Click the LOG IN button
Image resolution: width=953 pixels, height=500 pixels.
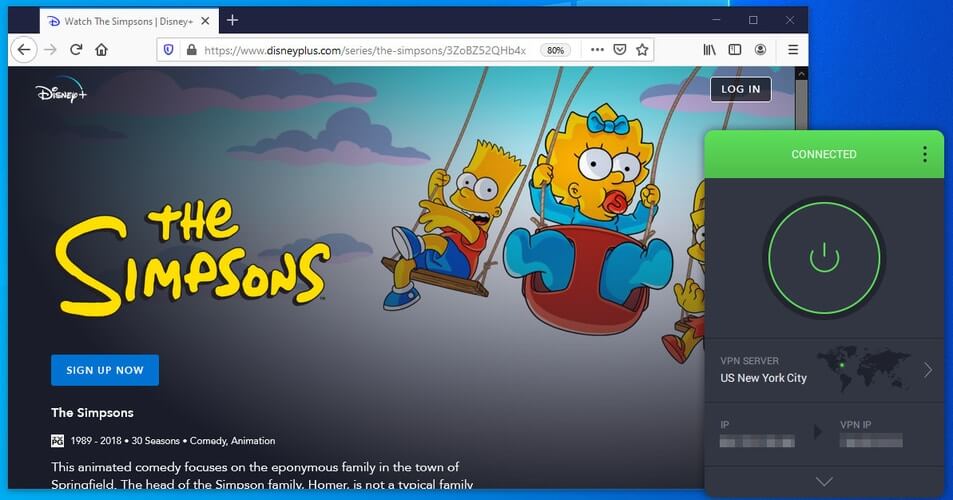coord(740,89)
